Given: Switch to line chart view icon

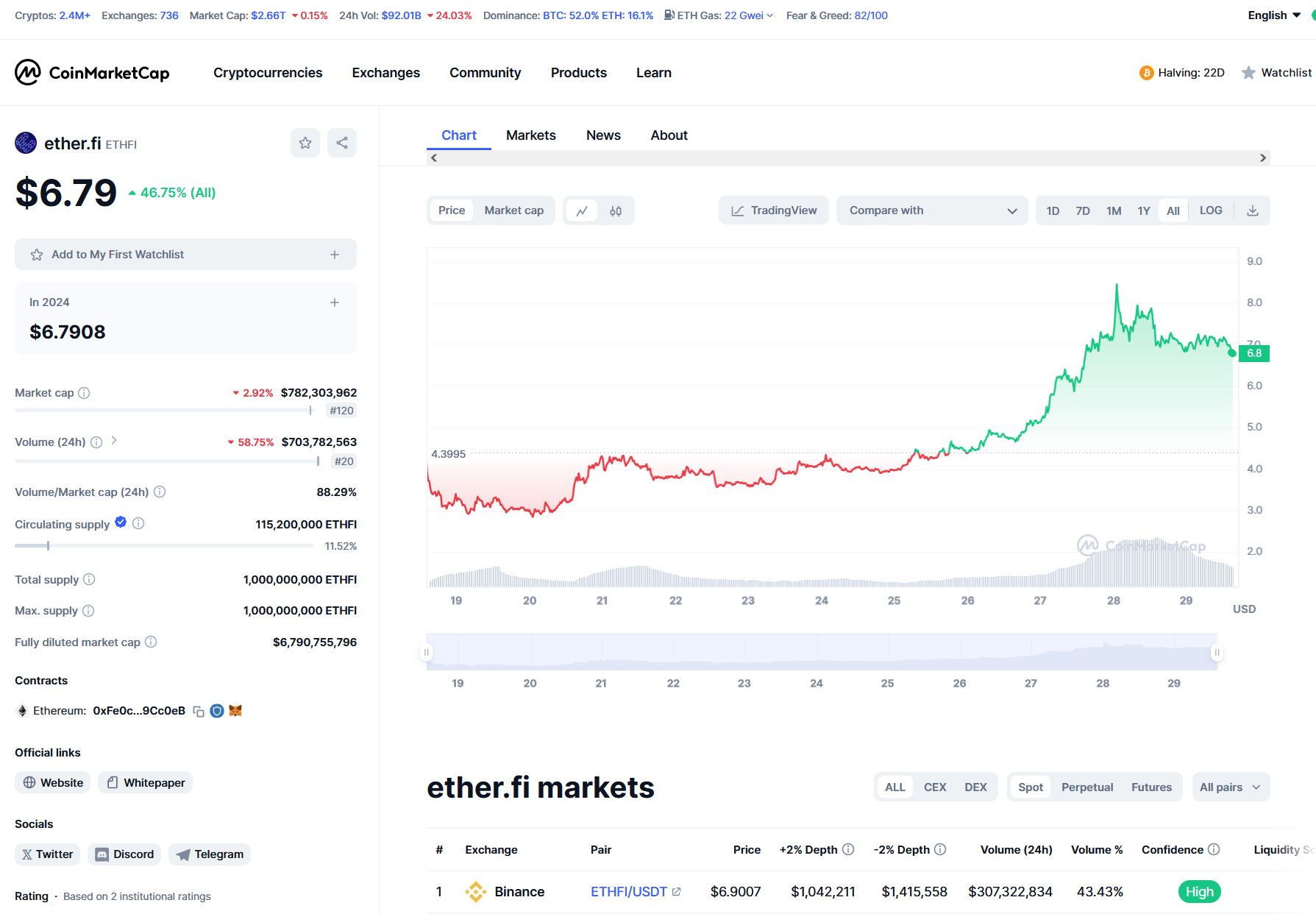Looking at the screenshot, I should coord(582,210).
